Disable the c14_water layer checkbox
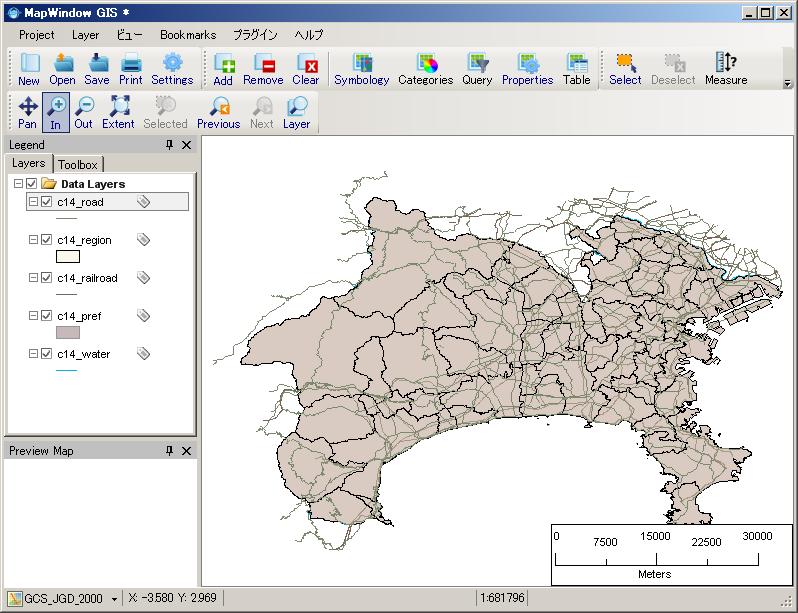Image resolution: width=798 pixels, height=613 pixels. pyautogui.click(x=46, y=354)
